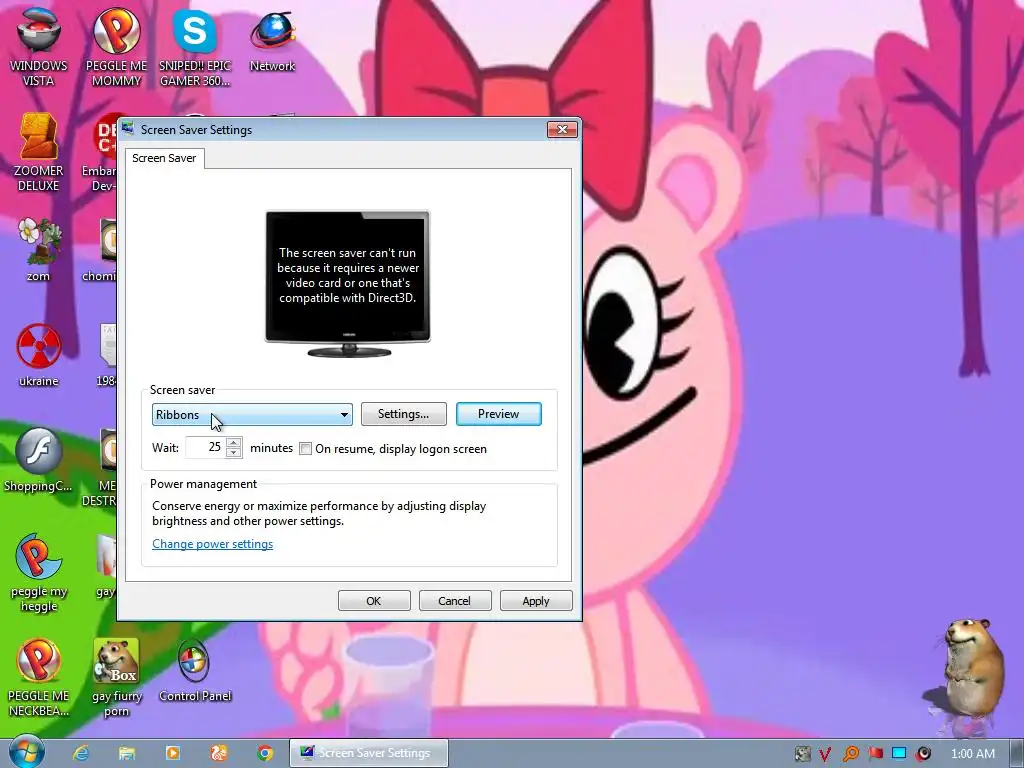1024x768 pixels.
Task: Switch to the Screen Saver tab
Action: pos(164,158)
